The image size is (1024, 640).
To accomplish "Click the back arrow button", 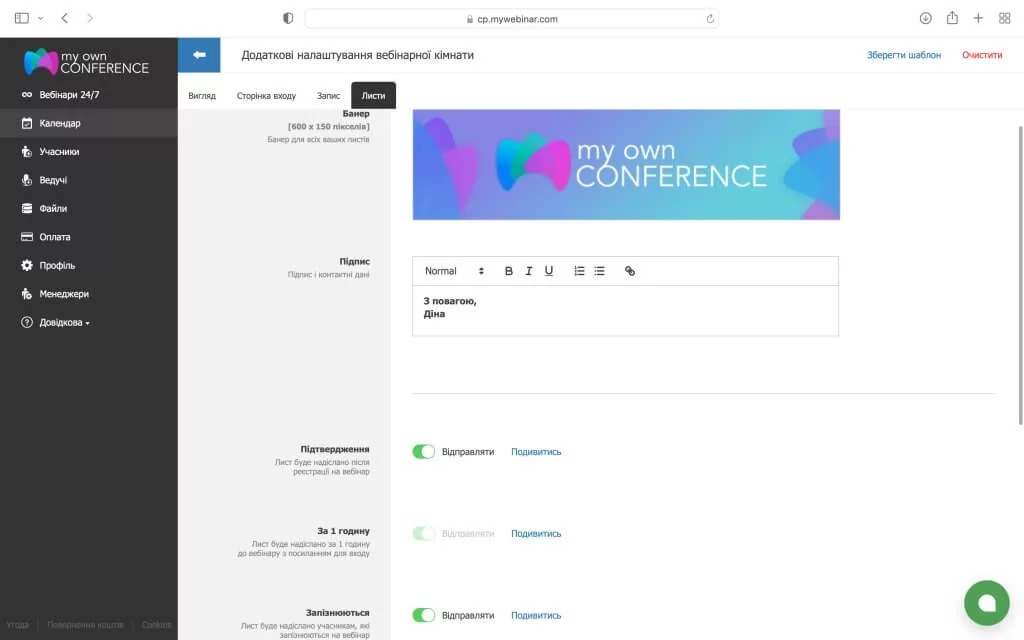I will click(x=199, y=55).
